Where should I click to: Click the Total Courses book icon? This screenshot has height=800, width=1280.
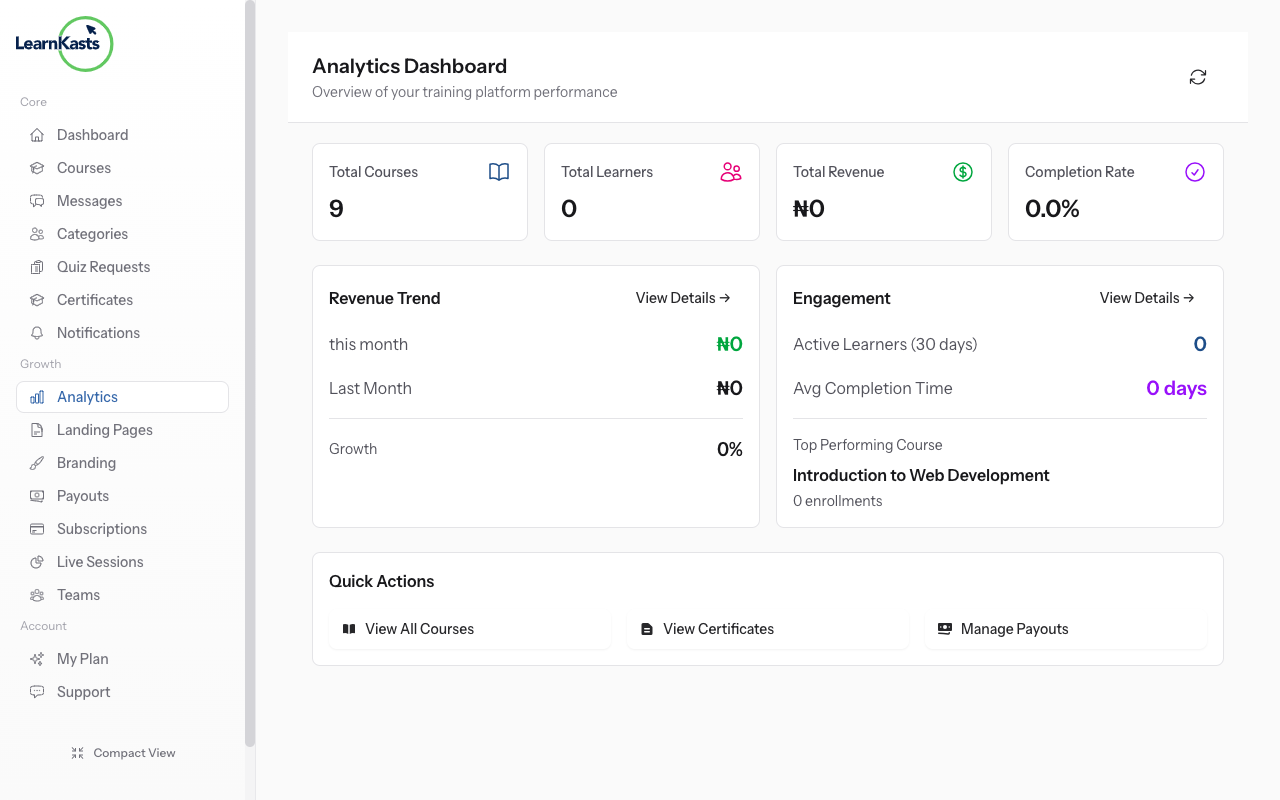499,171
